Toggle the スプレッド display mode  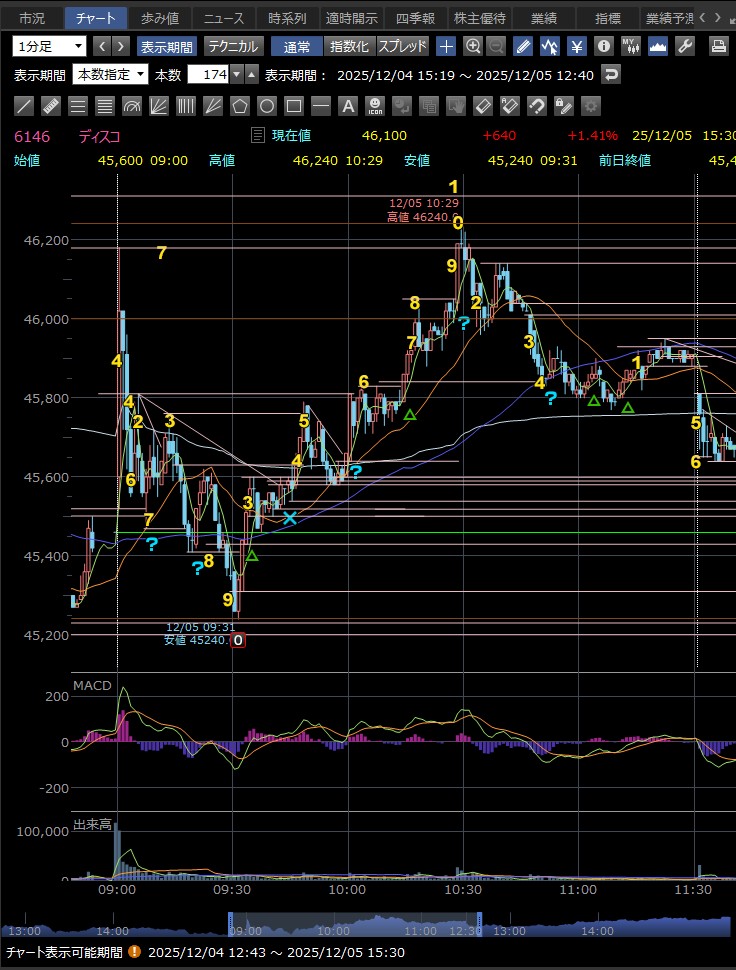point(402,46)
